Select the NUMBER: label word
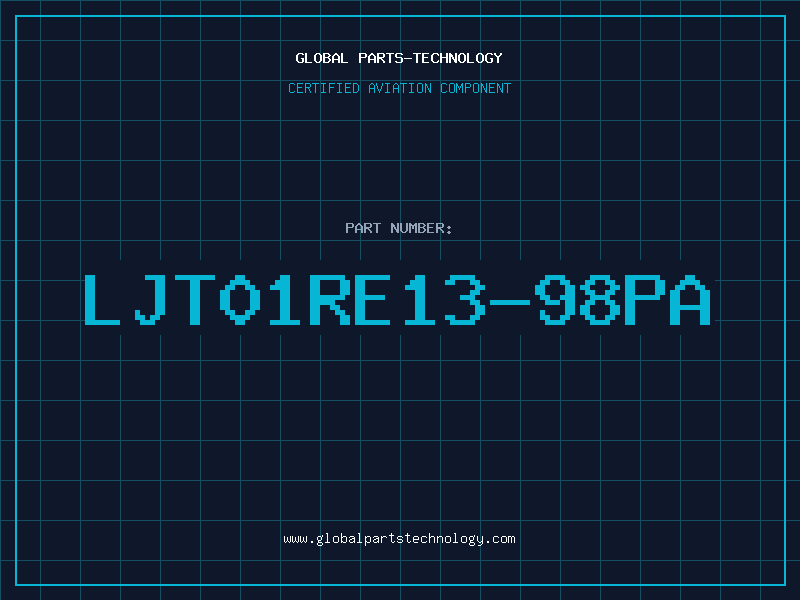The image size is (800, 600). [421, 228]
